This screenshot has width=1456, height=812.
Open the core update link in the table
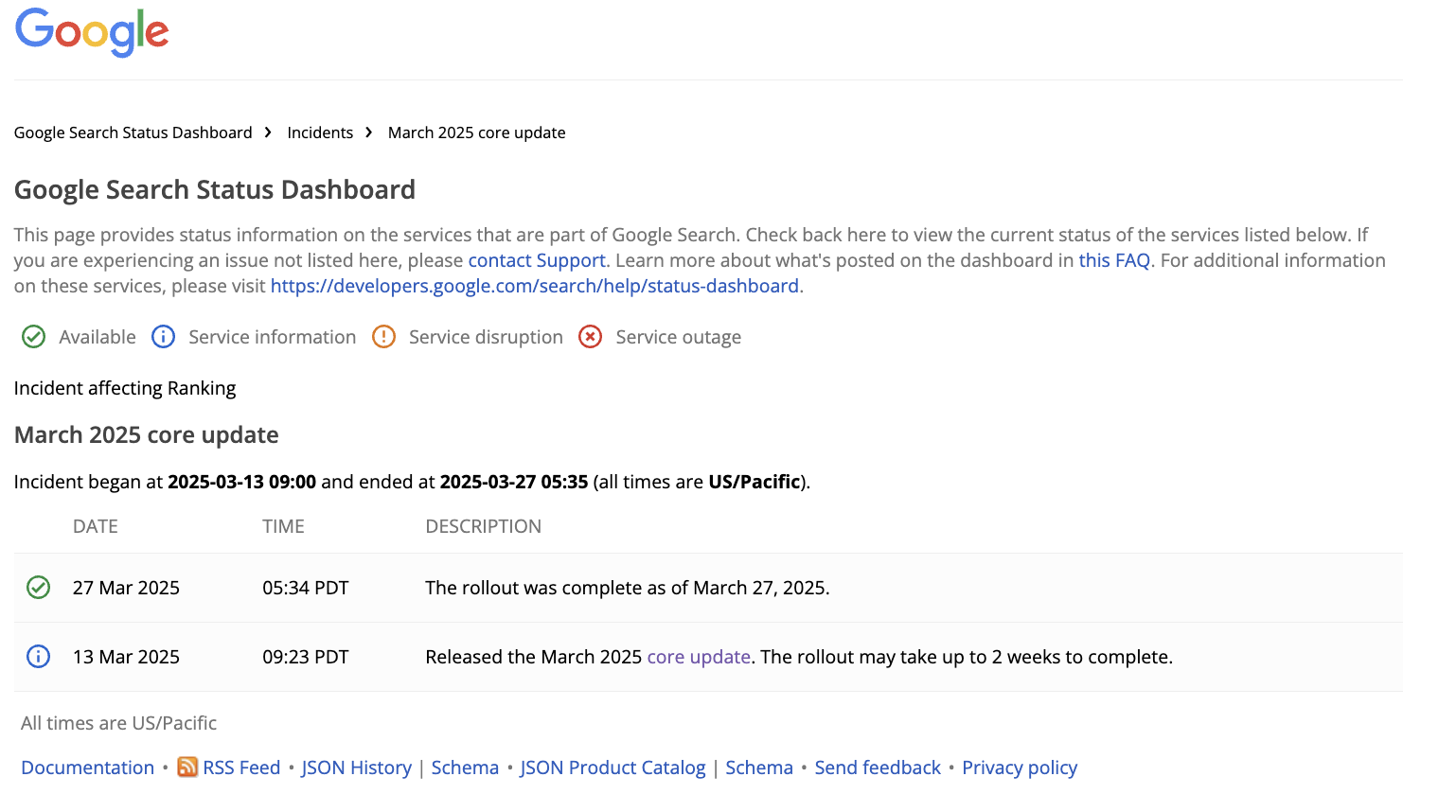click(699, 656)
